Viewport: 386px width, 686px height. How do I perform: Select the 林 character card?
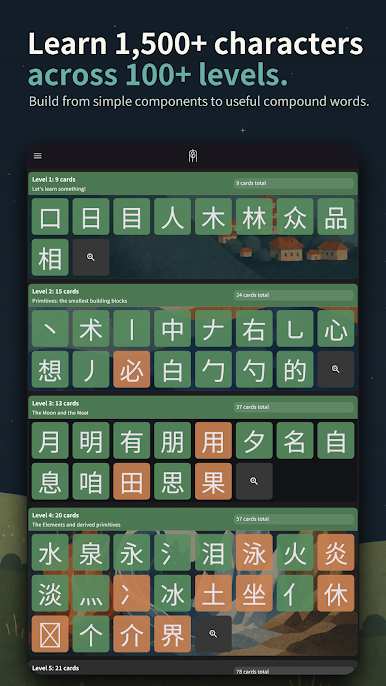click(x=254, y=217)
